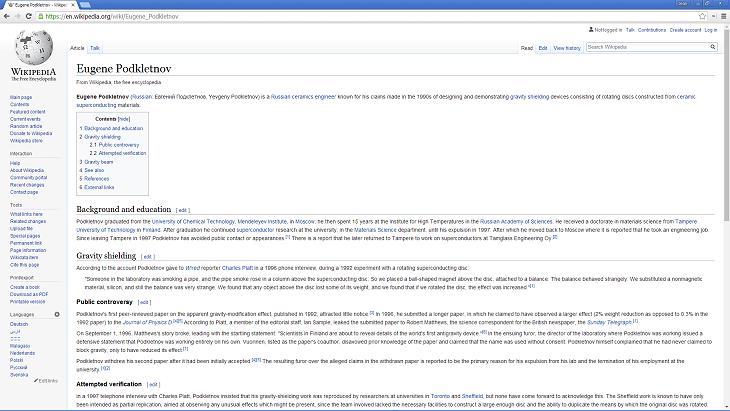Open Community portal link
The image size is (730, 411).
[28, 177]
